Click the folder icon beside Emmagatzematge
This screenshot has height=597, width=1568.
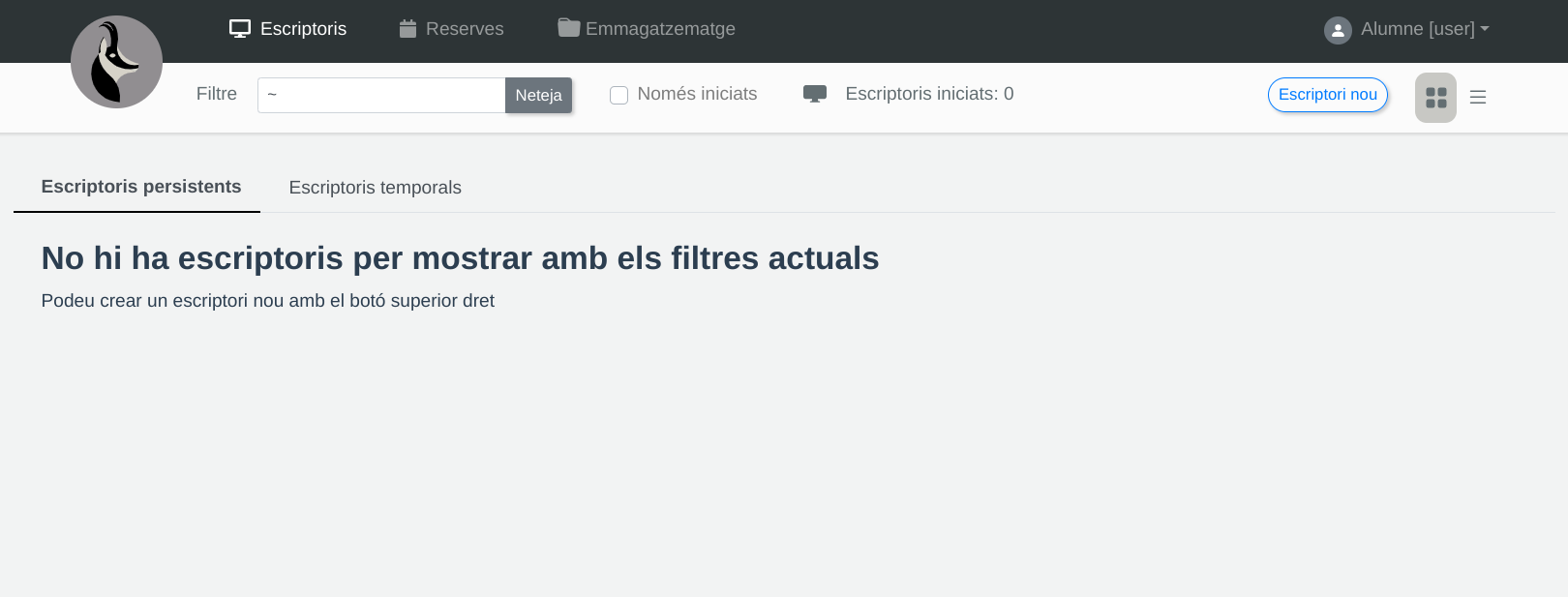(569, 28)
